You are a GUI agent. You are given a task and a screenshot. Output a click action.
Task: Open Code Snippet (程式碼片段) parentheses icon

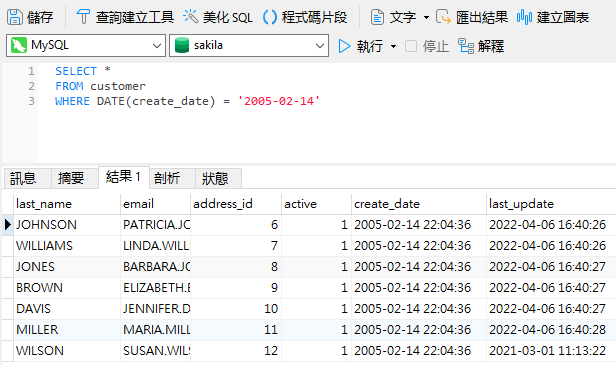pyautogui.click(x=270, y=17)
